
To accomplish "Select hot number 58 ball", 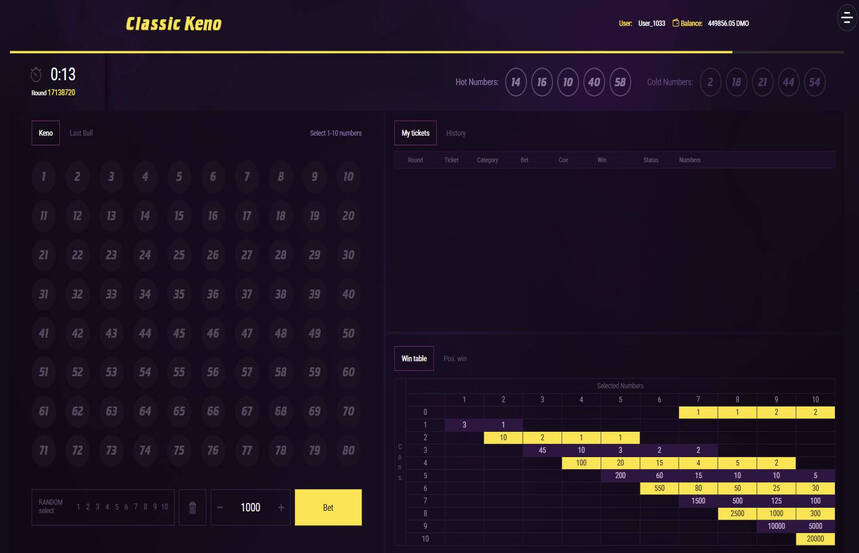I will (x=620, y=82).
